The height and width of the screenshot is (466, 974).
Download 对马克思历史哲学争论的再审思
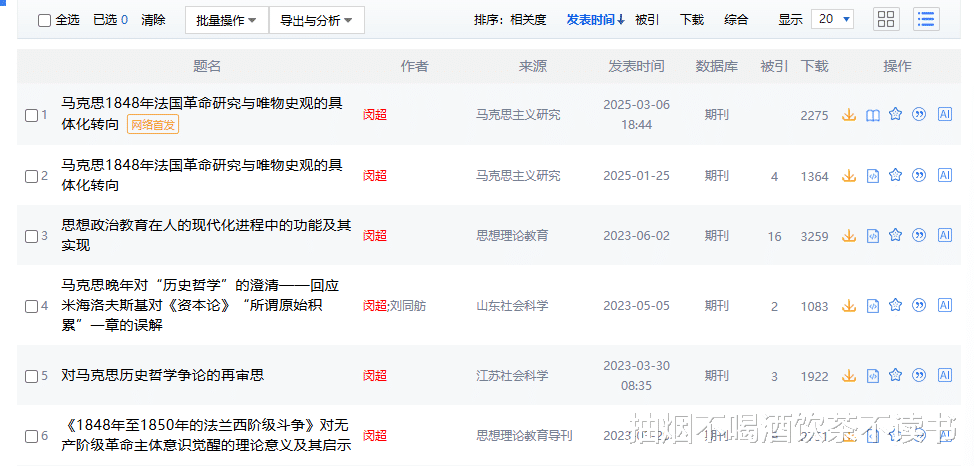point(849,376)
